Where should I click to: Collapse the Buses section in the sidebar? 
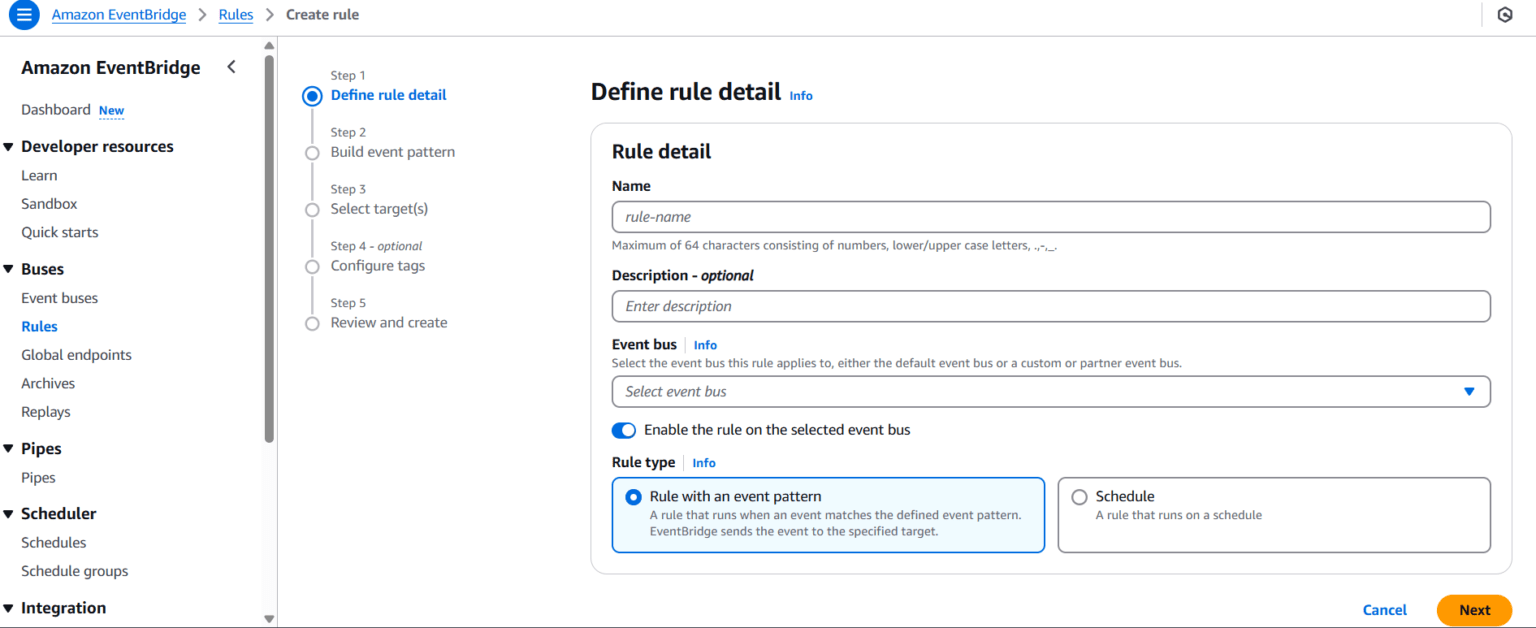pyautogui.click(x=9, y=268)
